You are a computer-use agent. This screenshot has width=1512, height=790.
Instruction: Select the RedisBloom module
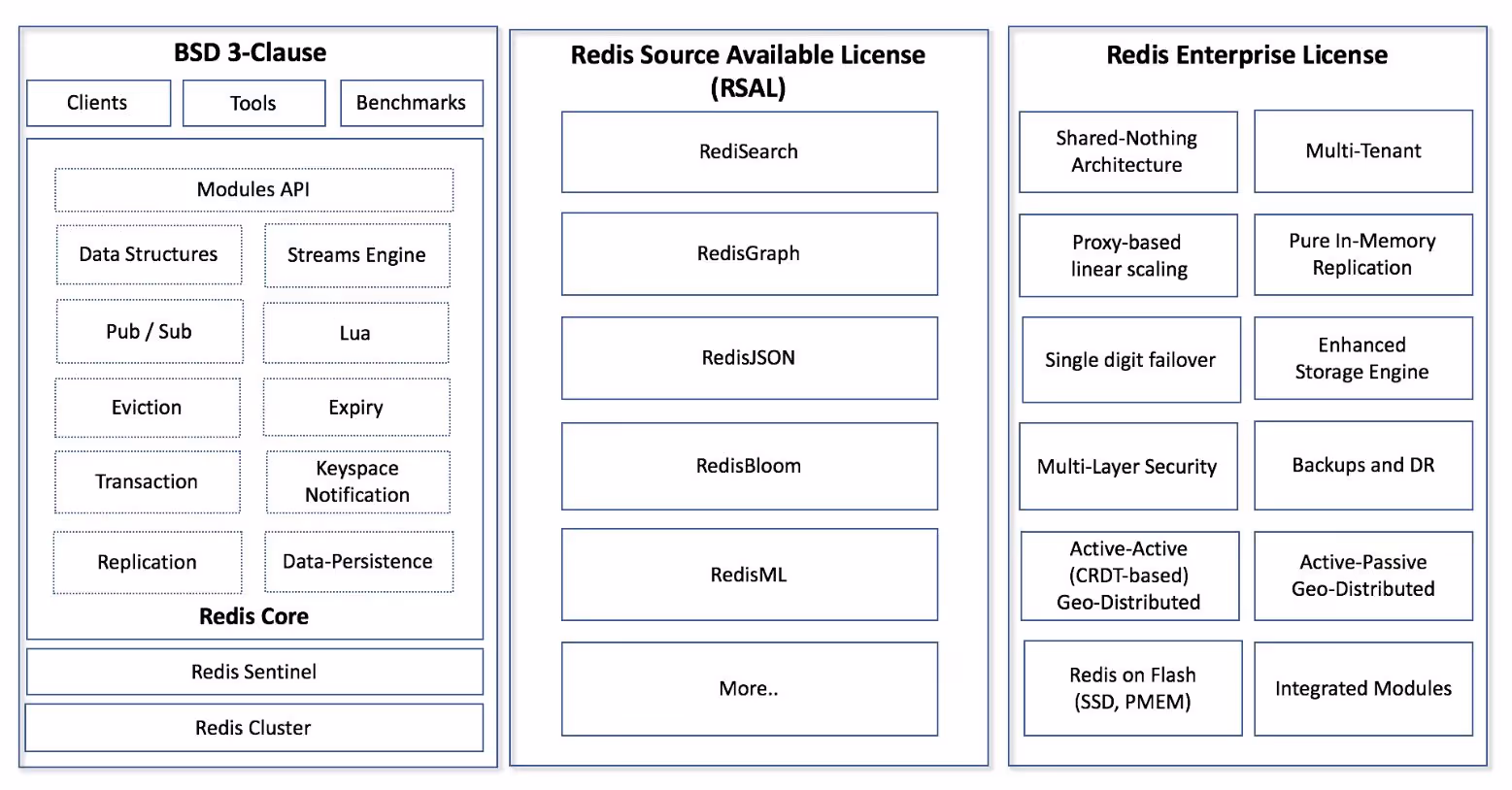[749, 466]
